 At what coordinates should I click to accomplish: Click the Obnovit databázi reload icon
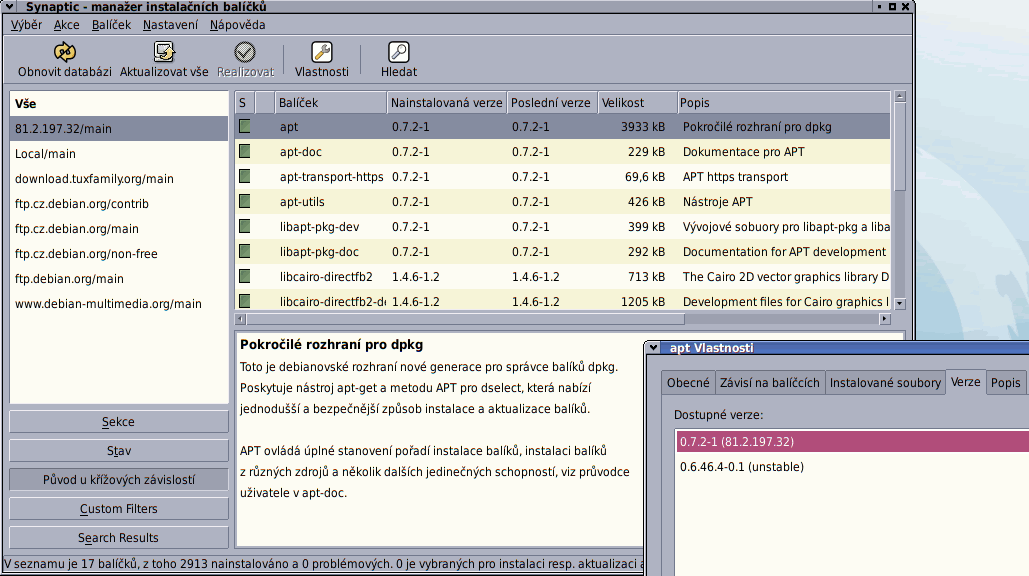click(64, 52)
